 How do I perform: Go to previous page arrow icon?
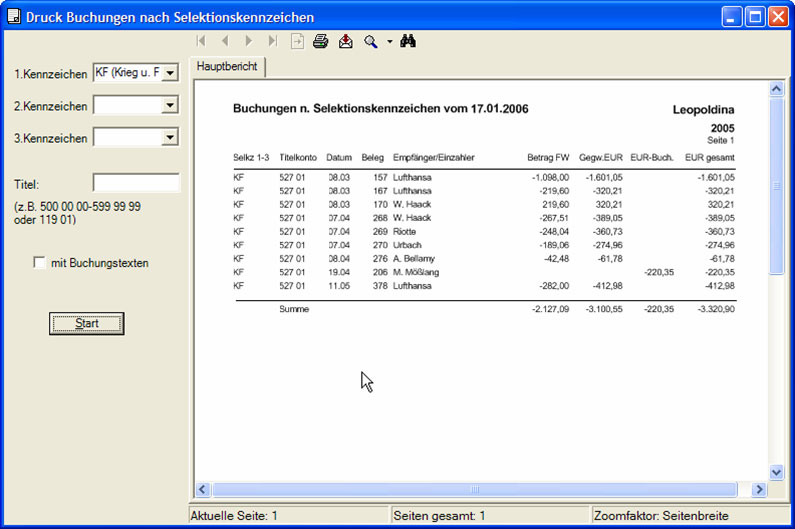point(225,41)
